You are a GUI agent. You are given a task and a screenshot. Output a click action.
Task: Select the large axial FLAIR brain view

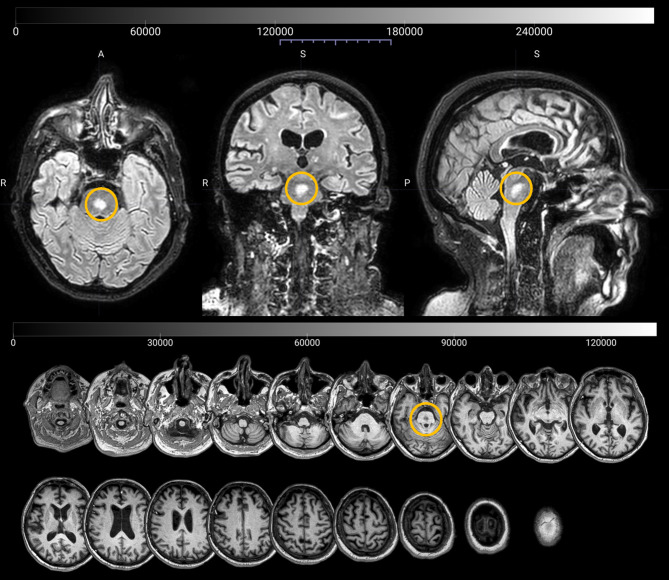(x=101, y=186)
